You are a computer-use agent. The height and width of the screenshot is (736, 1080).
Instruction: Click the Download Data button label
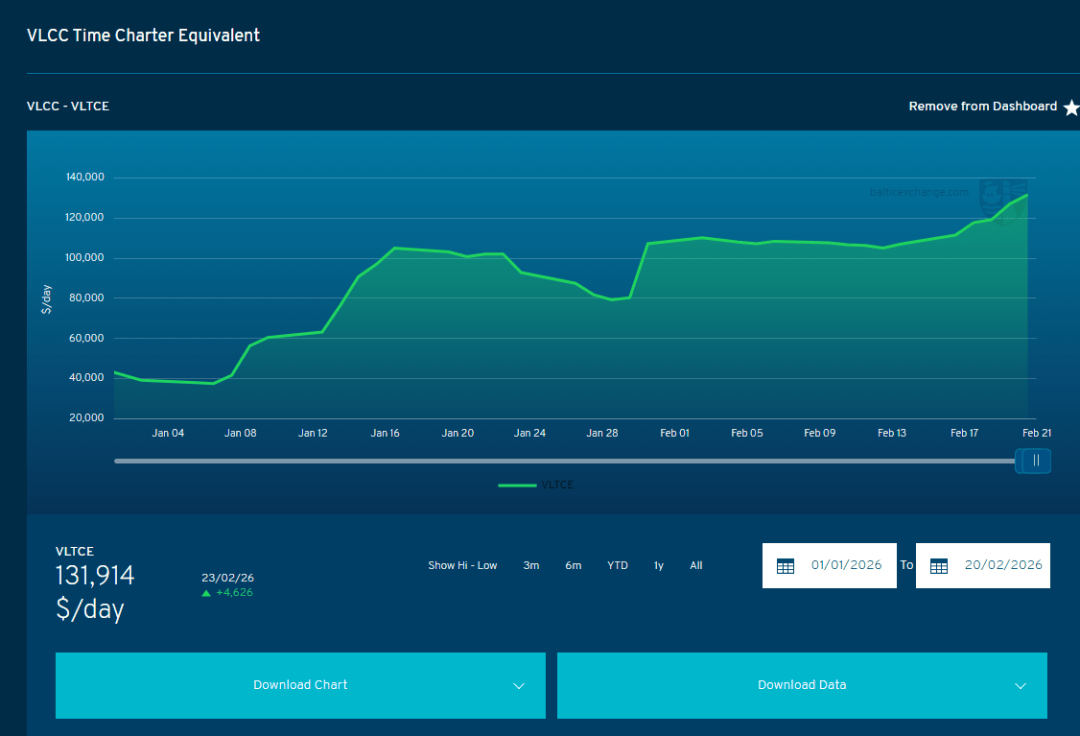click(801, 685)
